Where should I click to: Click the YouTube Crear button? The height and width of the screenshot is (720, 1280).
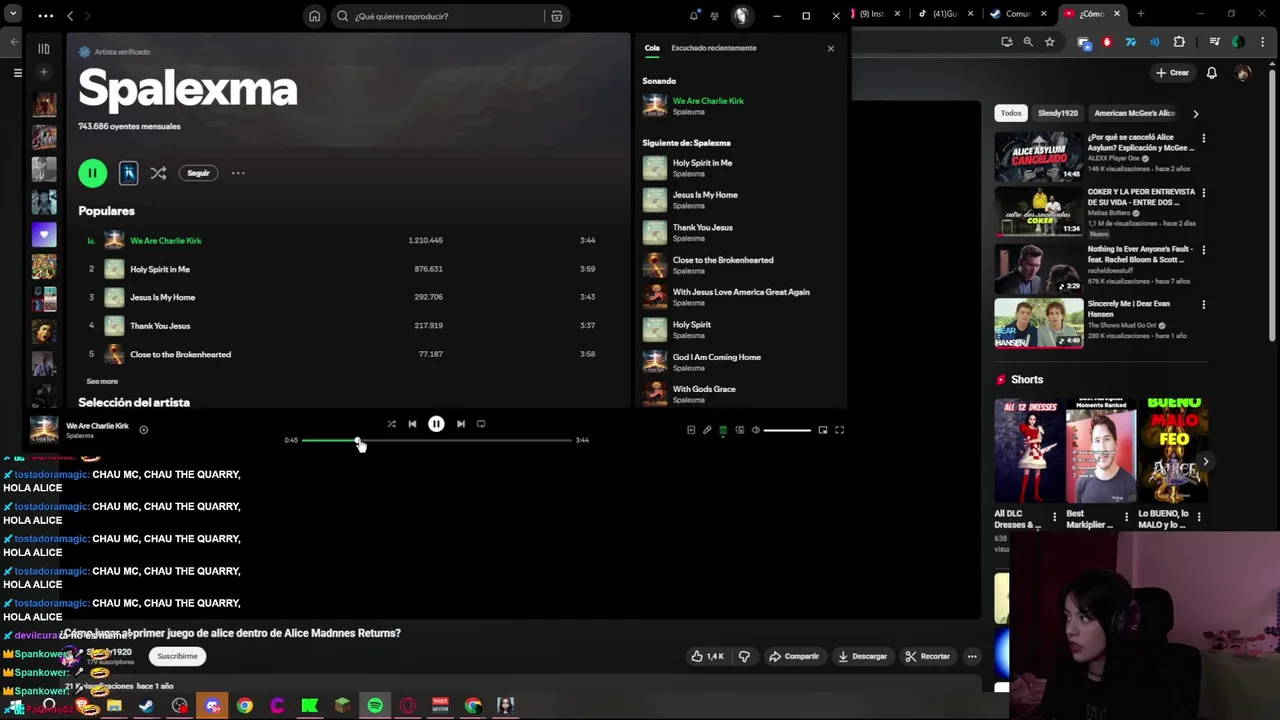point(1172,73)
